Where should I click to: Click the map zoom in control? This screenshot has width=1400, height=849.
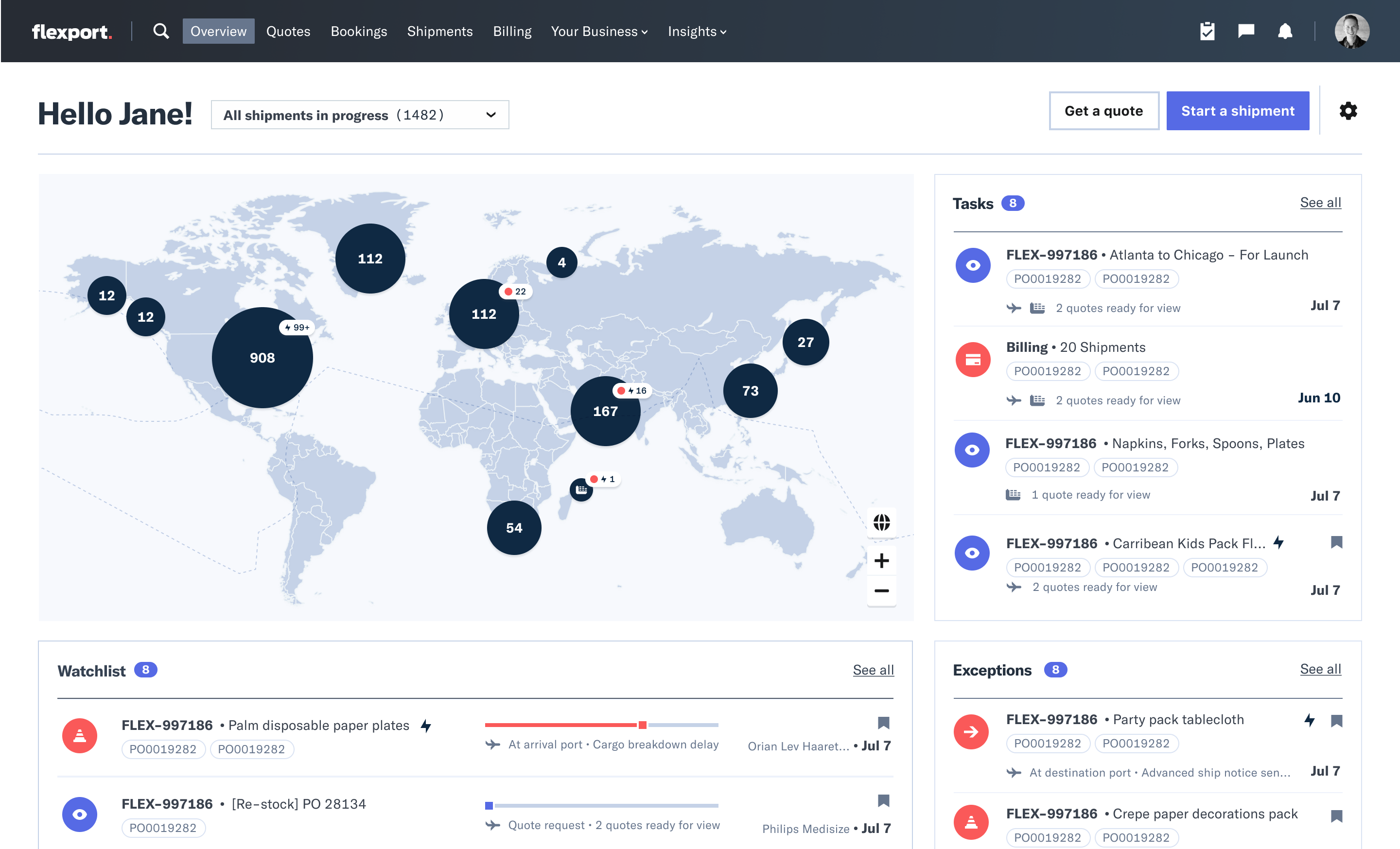[x=881, y=560]
